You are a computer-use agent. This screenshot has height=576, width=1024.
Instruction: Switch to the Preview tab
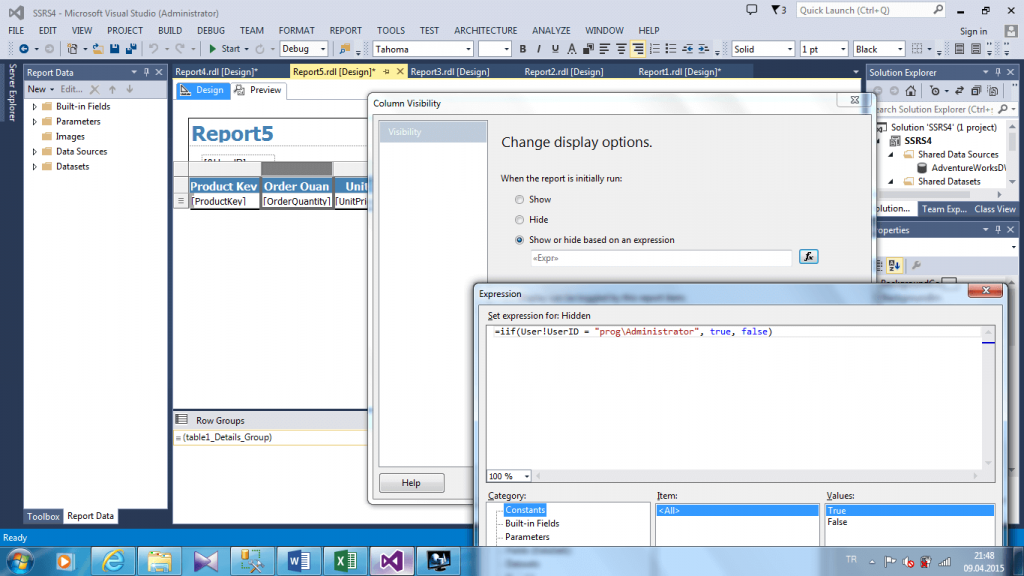pyautogui.click(x=258, y=90)
